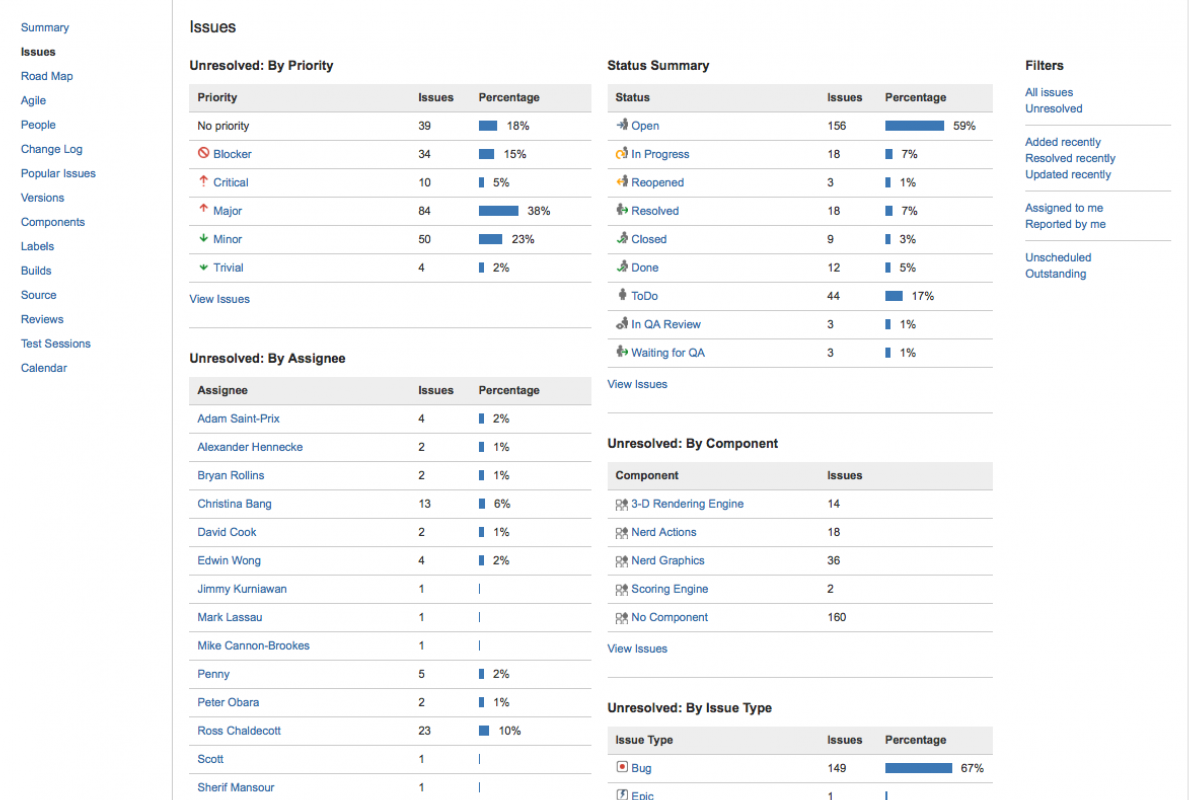Click the In Progress status icon
Image resolution: width=1189 pixels, height=800 pixels.
(622, 154)
